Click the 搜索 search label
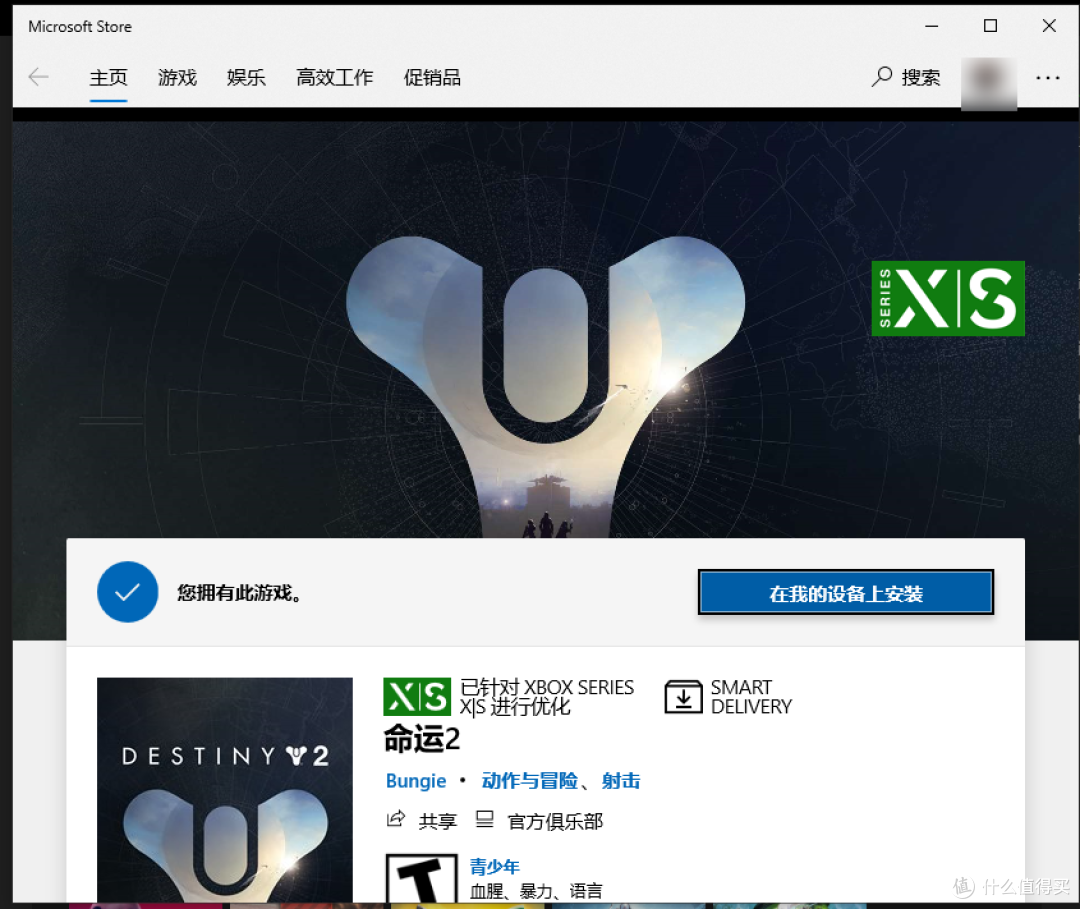Screen dimensions: 1080x909 (x=921, y=77)
